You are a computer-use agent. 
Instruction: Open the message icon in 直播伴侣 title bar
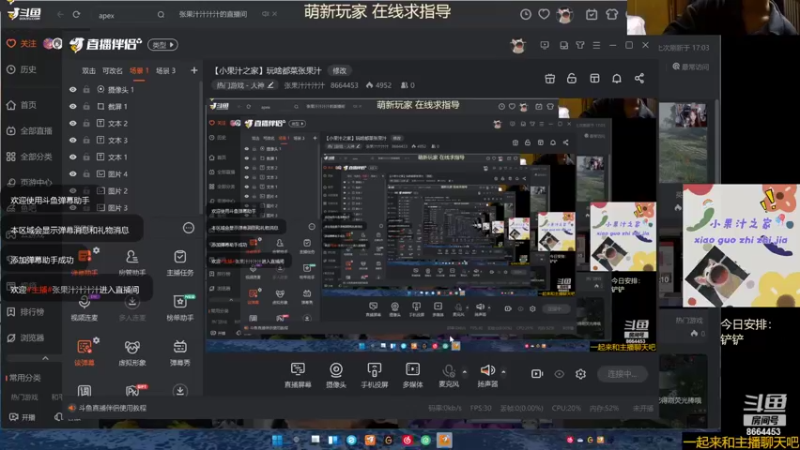coord(544,45)
